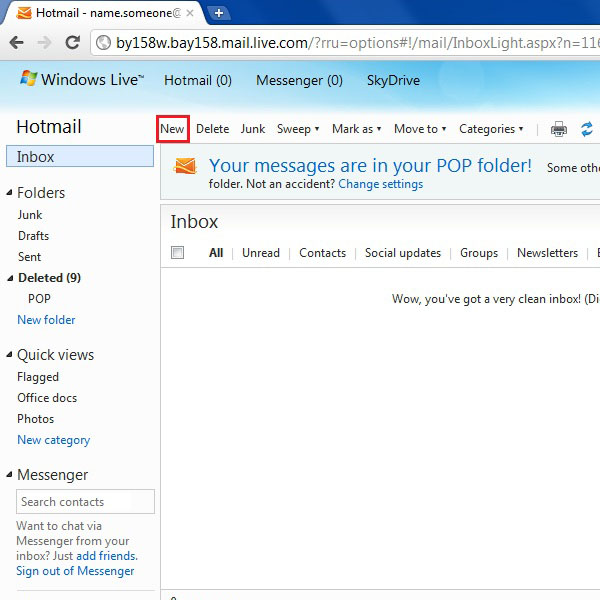This screenshot has height=600, width=600.
Task: Click the Junk toolbar button
Action: [253, 129]
